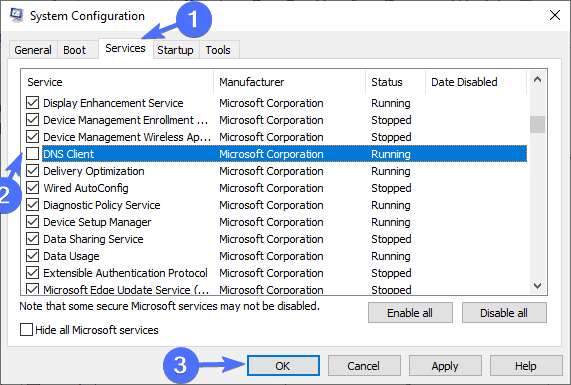Switch to the General tab

click(33, 50)
